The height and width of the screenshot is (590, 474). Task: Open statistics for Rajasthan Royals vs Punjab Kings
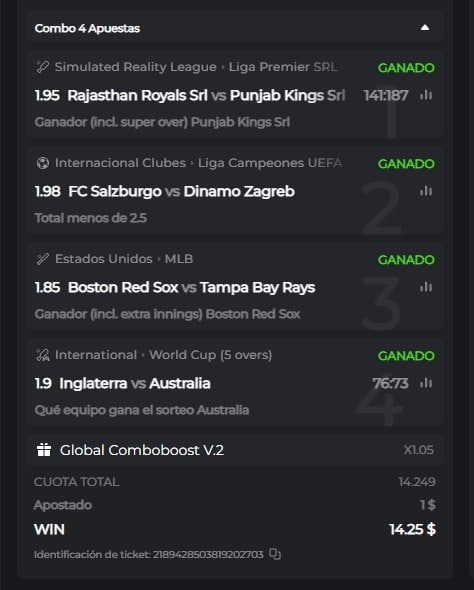coord(426,95)
